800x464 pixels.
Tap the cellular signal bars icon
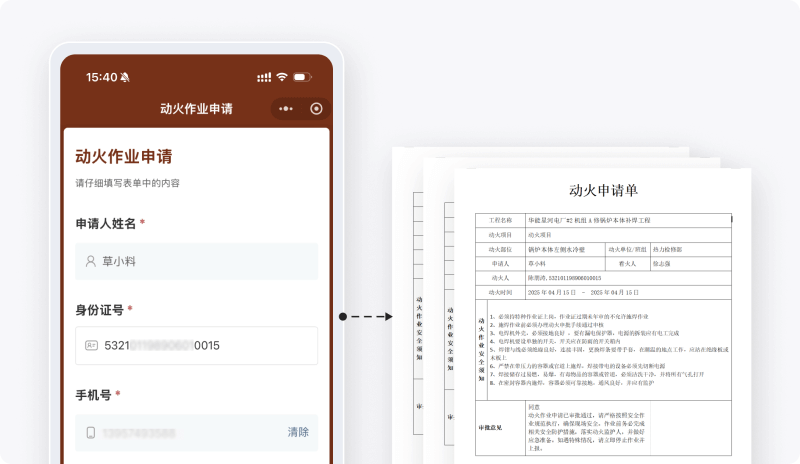point(263,77)
